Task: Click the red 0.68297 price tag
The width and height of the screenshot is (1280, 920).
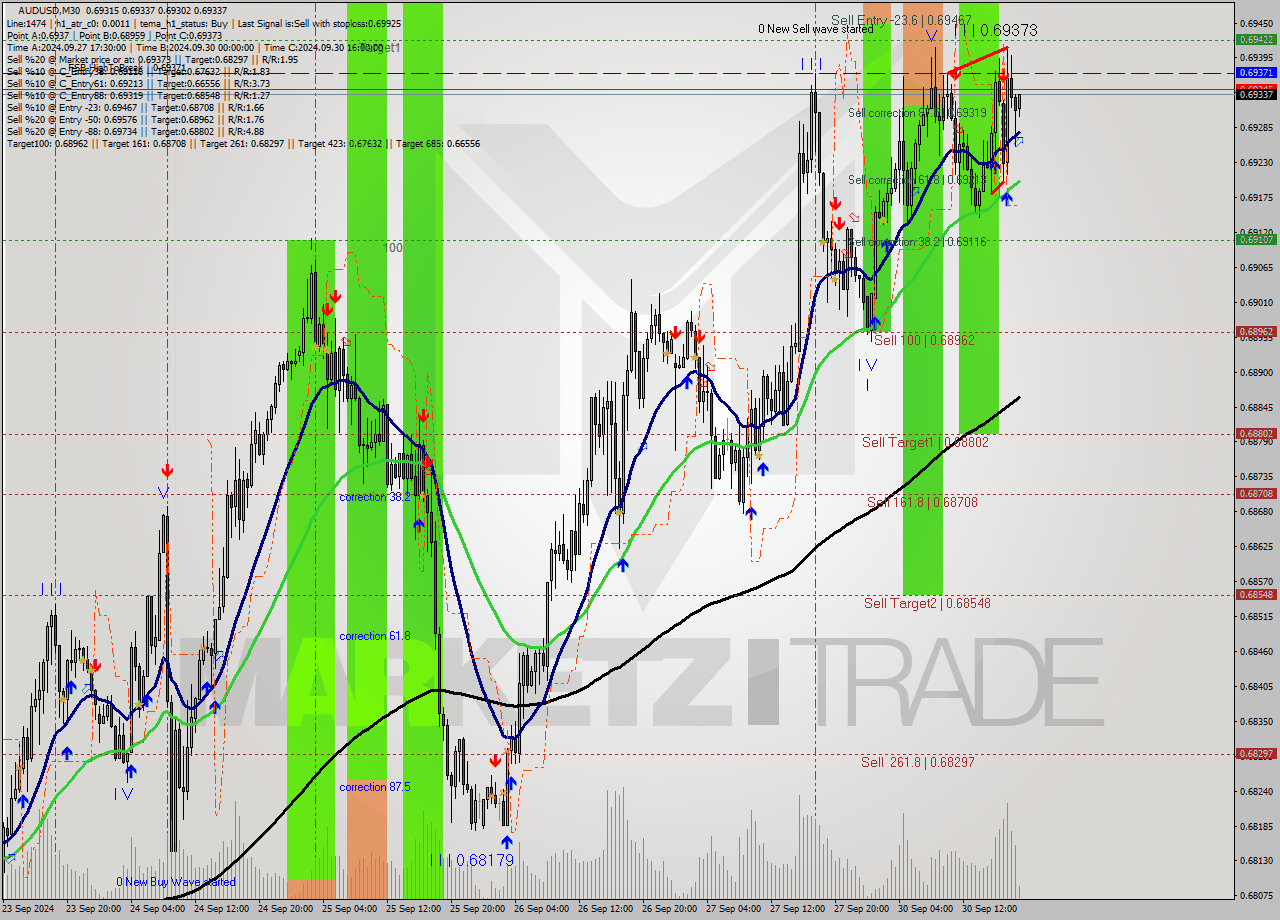Action: 1256,754
